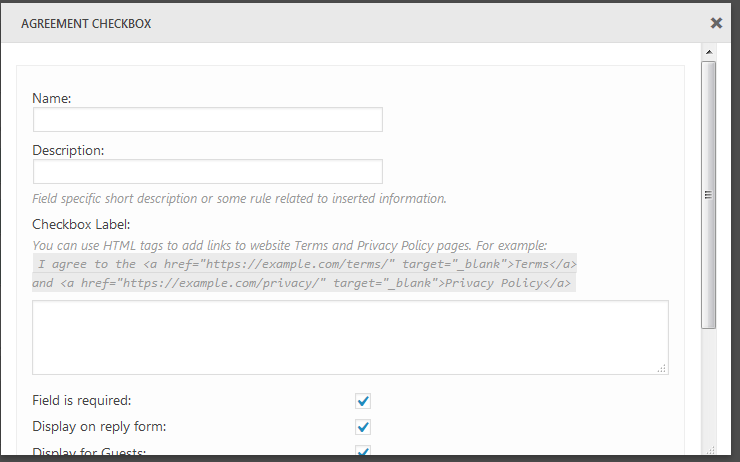Focus the Name input field
Screen dimensions: 740x462
pos(208,120)
